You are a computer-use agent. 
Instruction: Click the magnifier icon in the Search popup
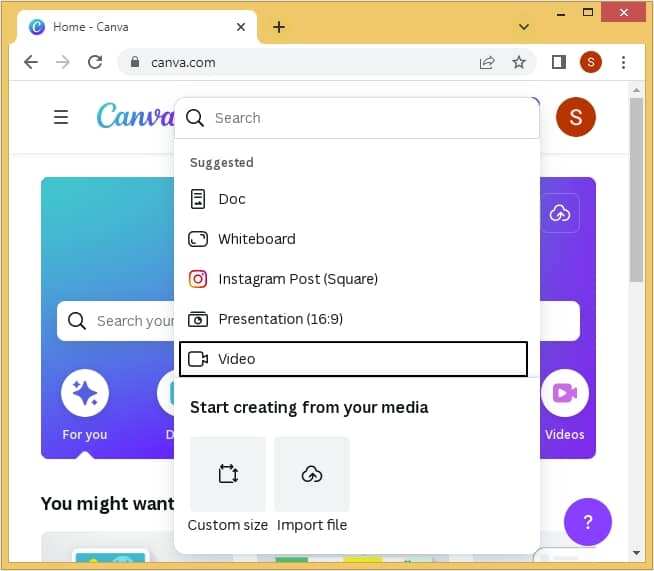[195, 118]
